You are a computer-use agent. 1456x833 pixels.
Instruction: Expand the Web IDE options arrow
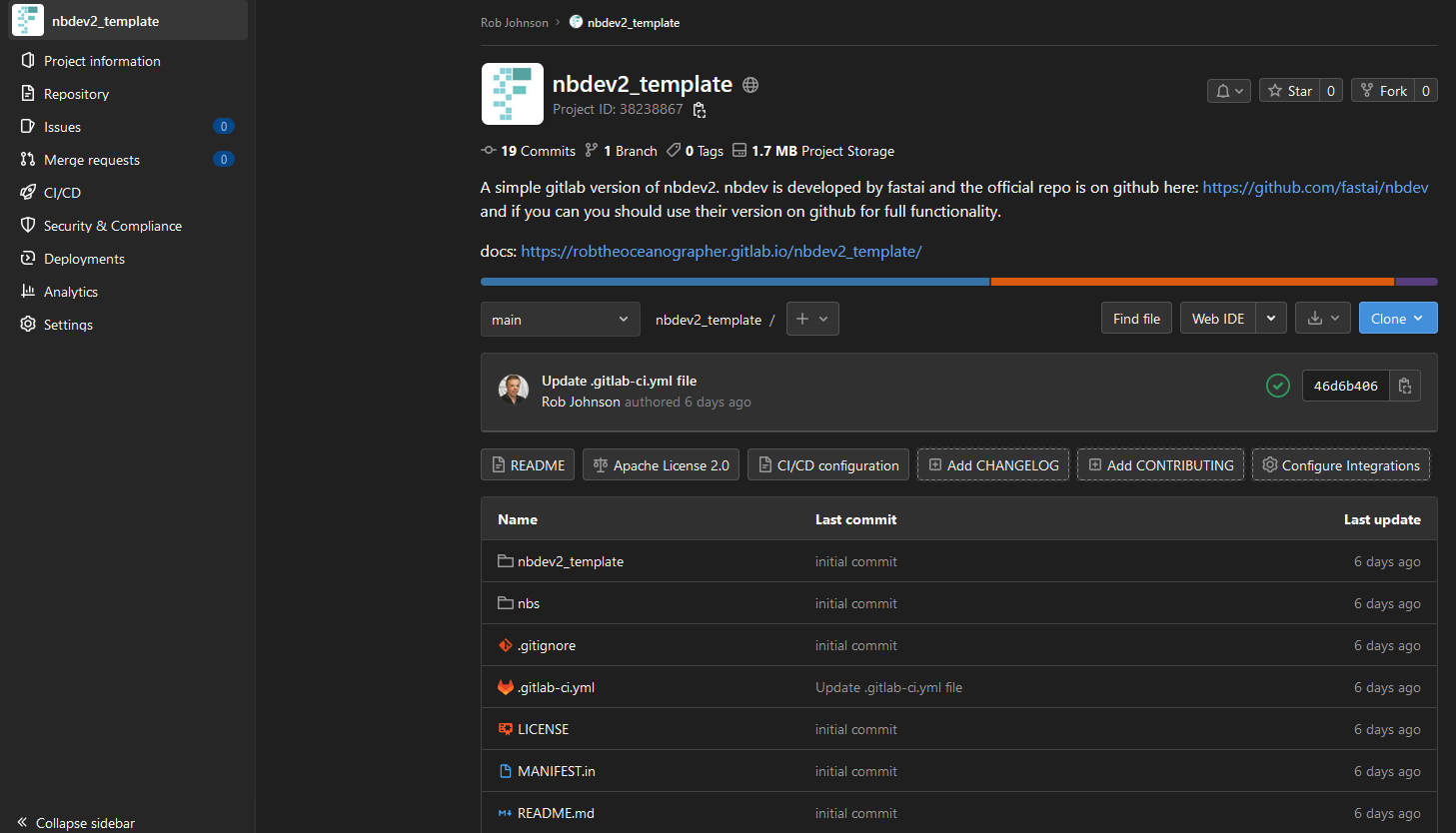click(x=1271, y=319)
